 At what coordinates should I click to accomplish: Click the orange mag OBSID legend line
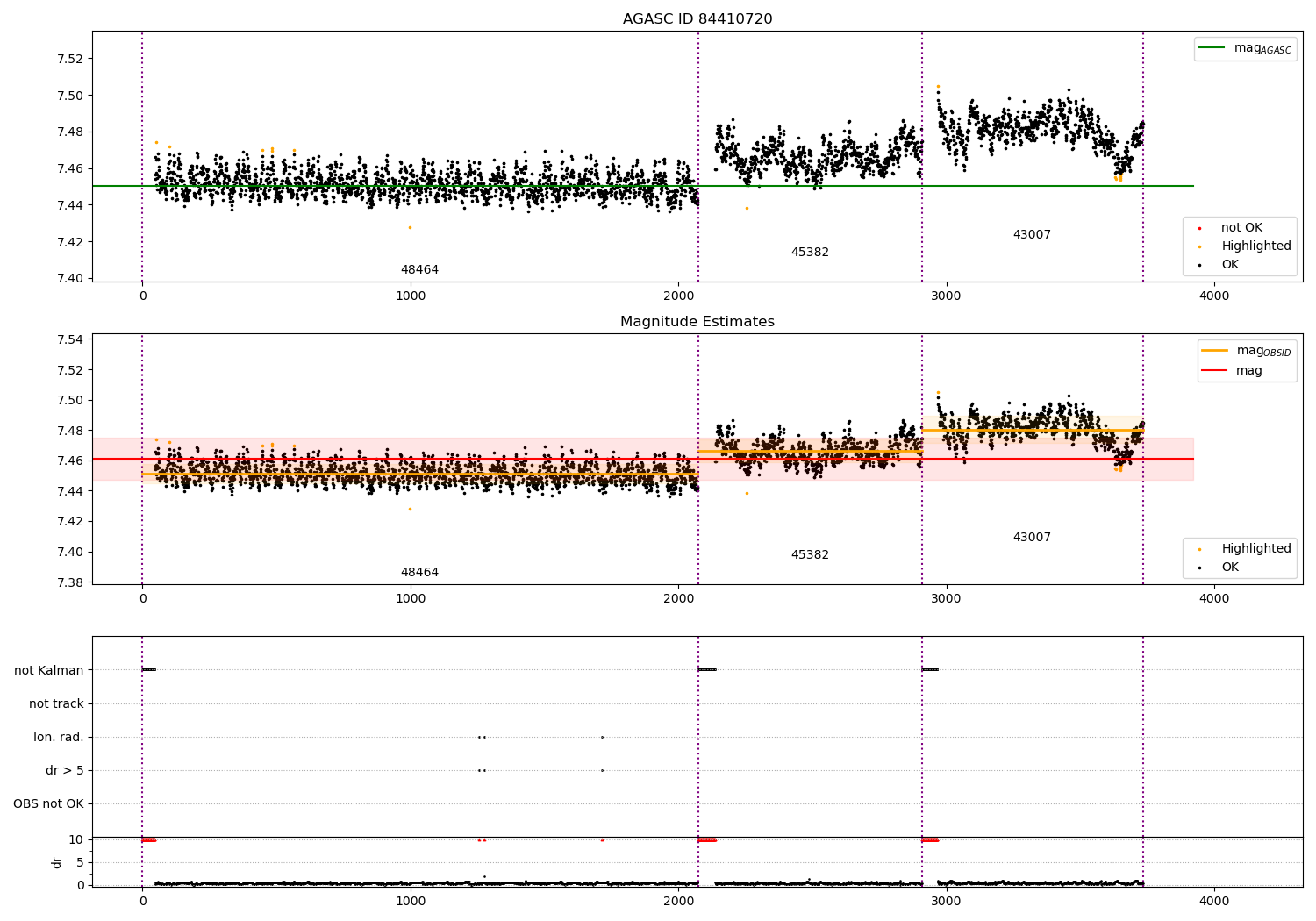pos(1215,351)
